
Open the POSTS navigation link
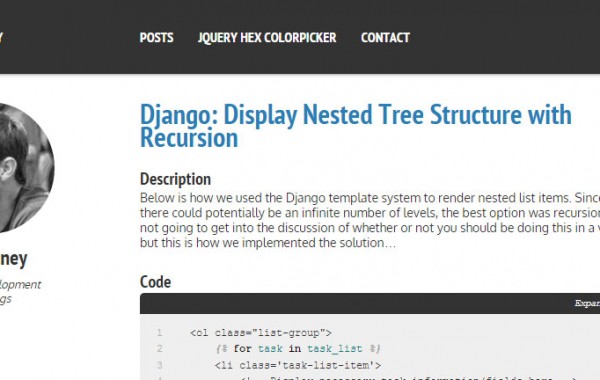[x=156, y=38]
